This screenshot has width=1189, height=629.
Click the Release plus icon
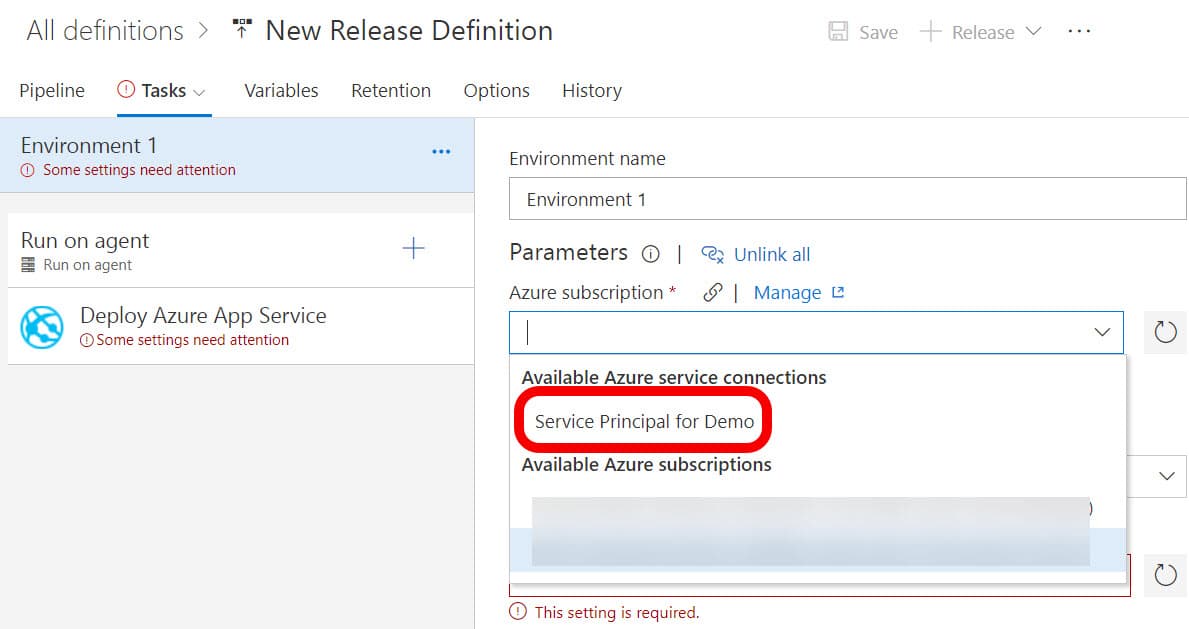pos(930,31)
